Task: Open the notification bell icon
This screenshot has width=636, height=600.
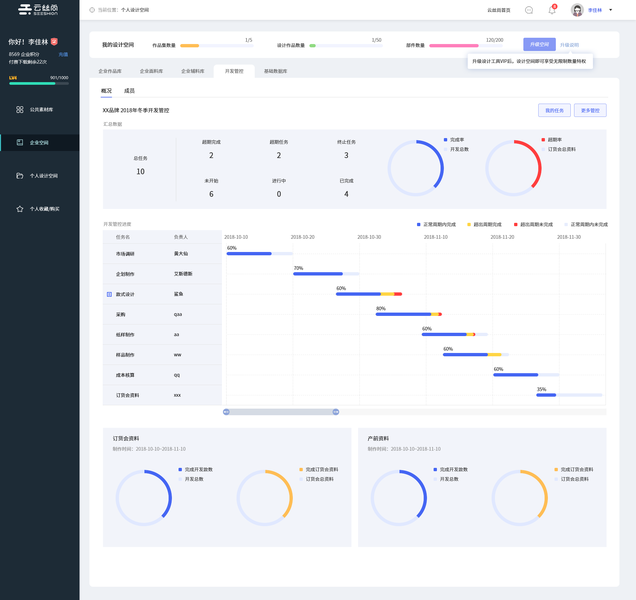Action: (552, 10)
